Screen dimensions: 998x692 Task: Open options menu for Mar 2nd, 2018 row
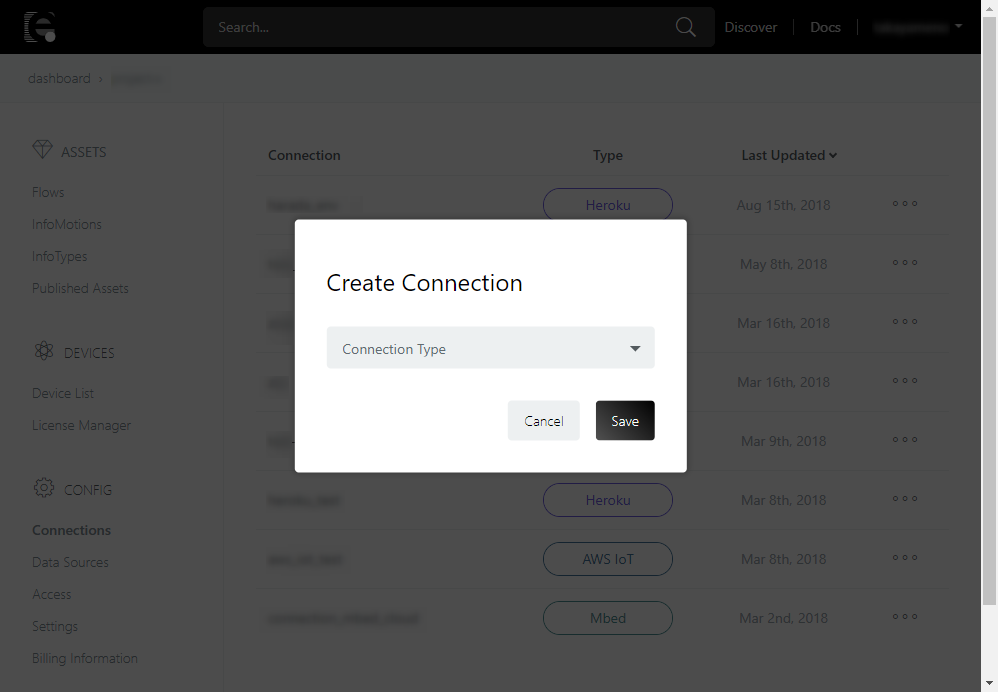click(904, 617)
